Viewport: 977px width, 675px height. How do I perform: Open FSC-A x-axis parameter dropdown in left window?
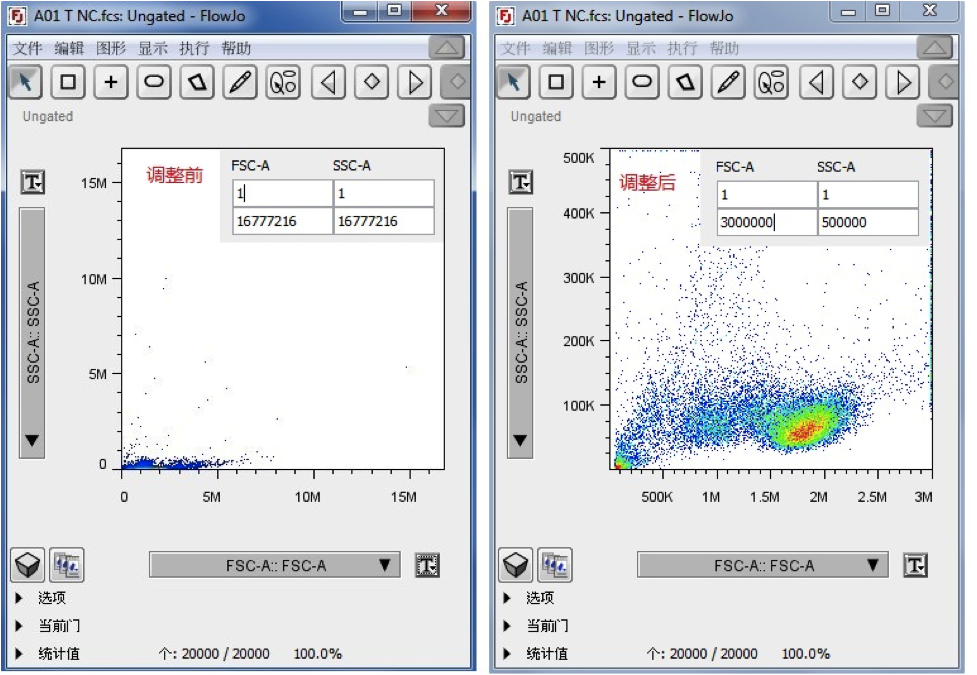click(274, 565)
